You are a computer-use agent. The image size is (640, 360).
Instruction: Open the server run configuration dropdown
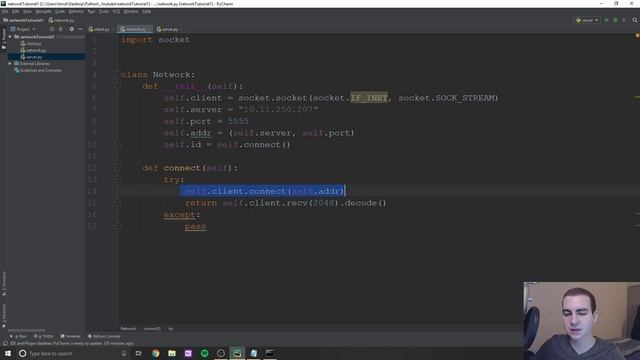click(587, 20)
